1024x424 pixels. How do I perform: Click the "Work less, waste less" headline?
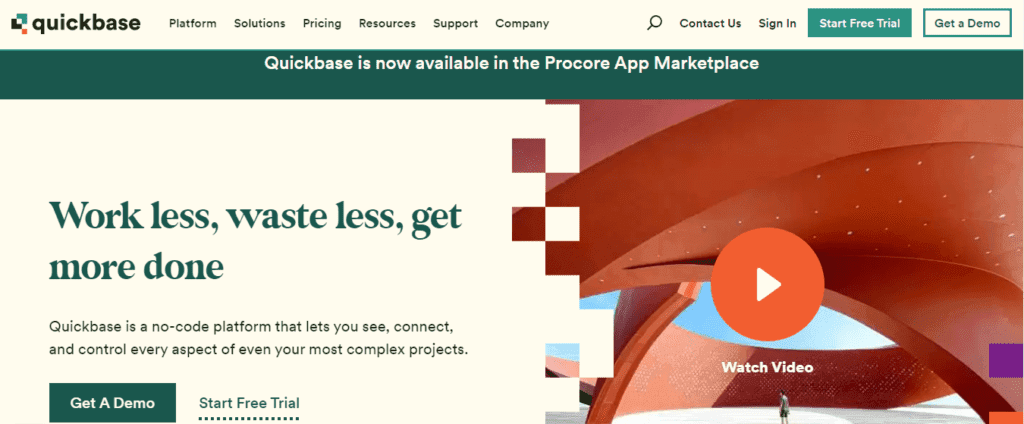tap(255, 240)
